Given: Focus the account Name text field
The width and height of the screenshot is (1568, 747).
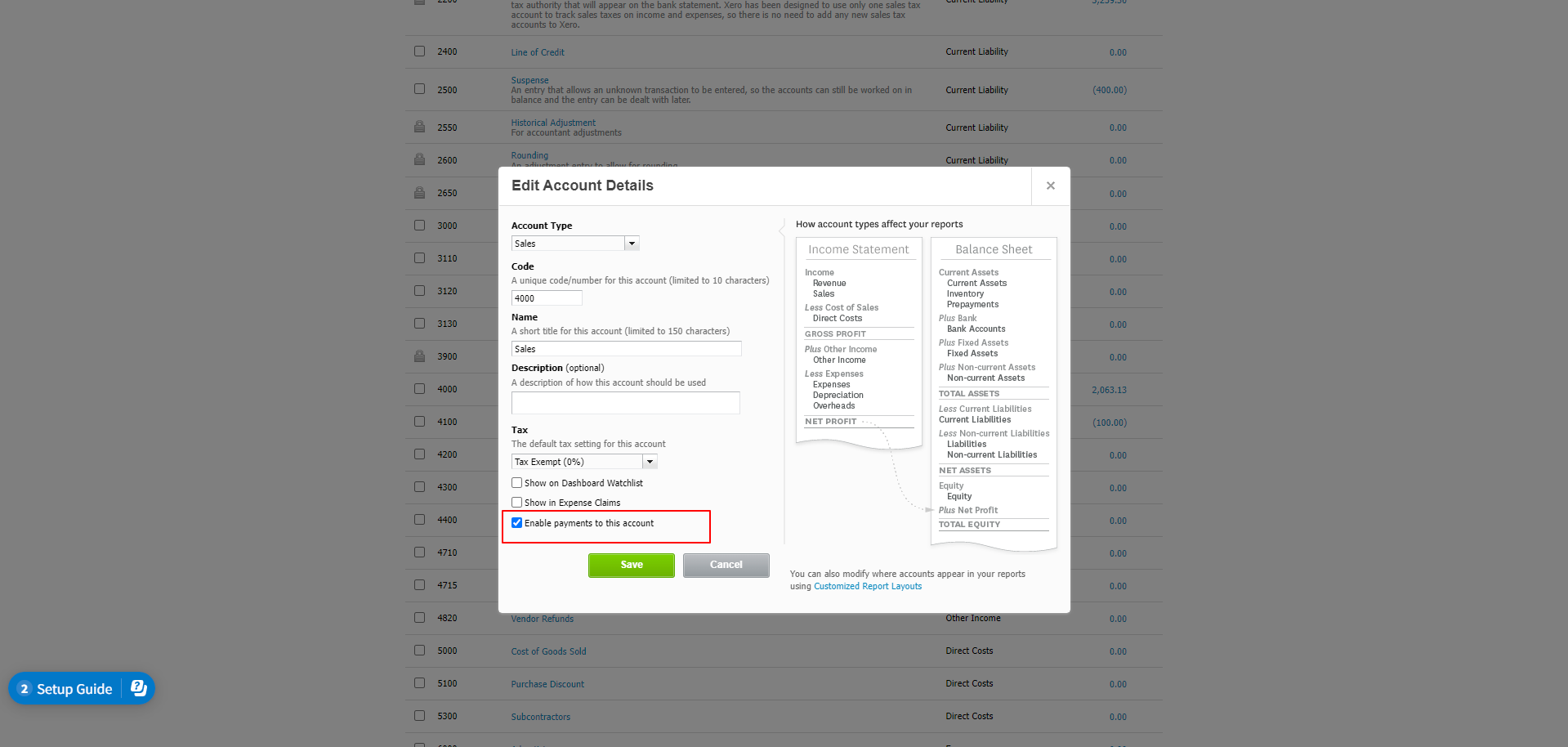Looking at the screenshot, I should tap(626, 349).
